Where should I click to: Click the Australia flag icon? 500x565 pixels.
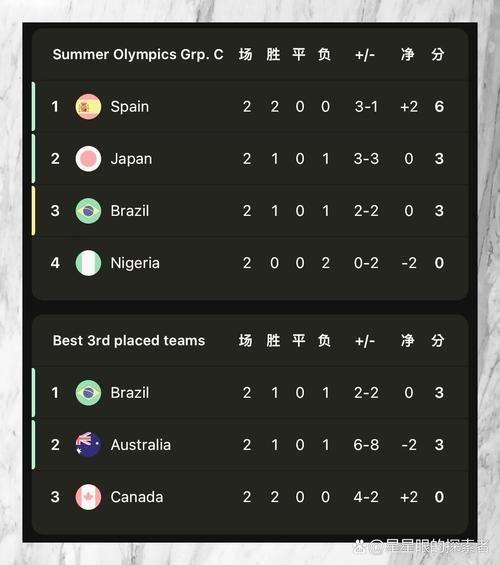(88, 445)
